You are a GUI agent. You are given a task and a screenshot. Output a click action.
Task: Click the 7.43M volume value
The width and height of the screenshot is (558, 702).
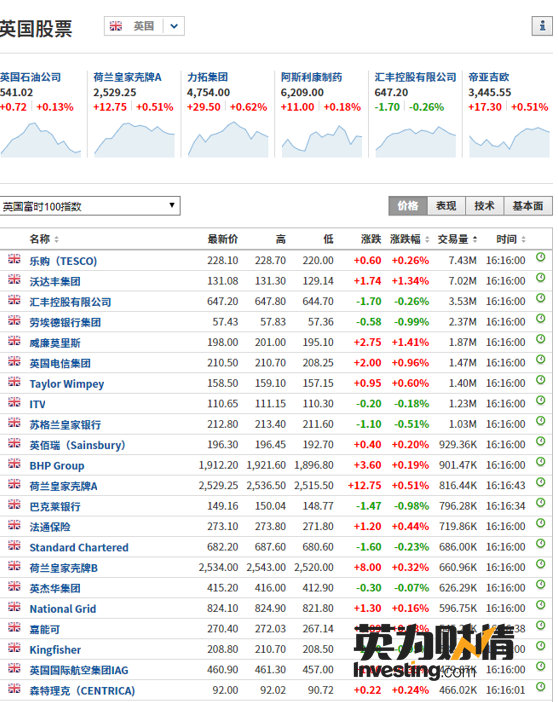coord(462,261)
